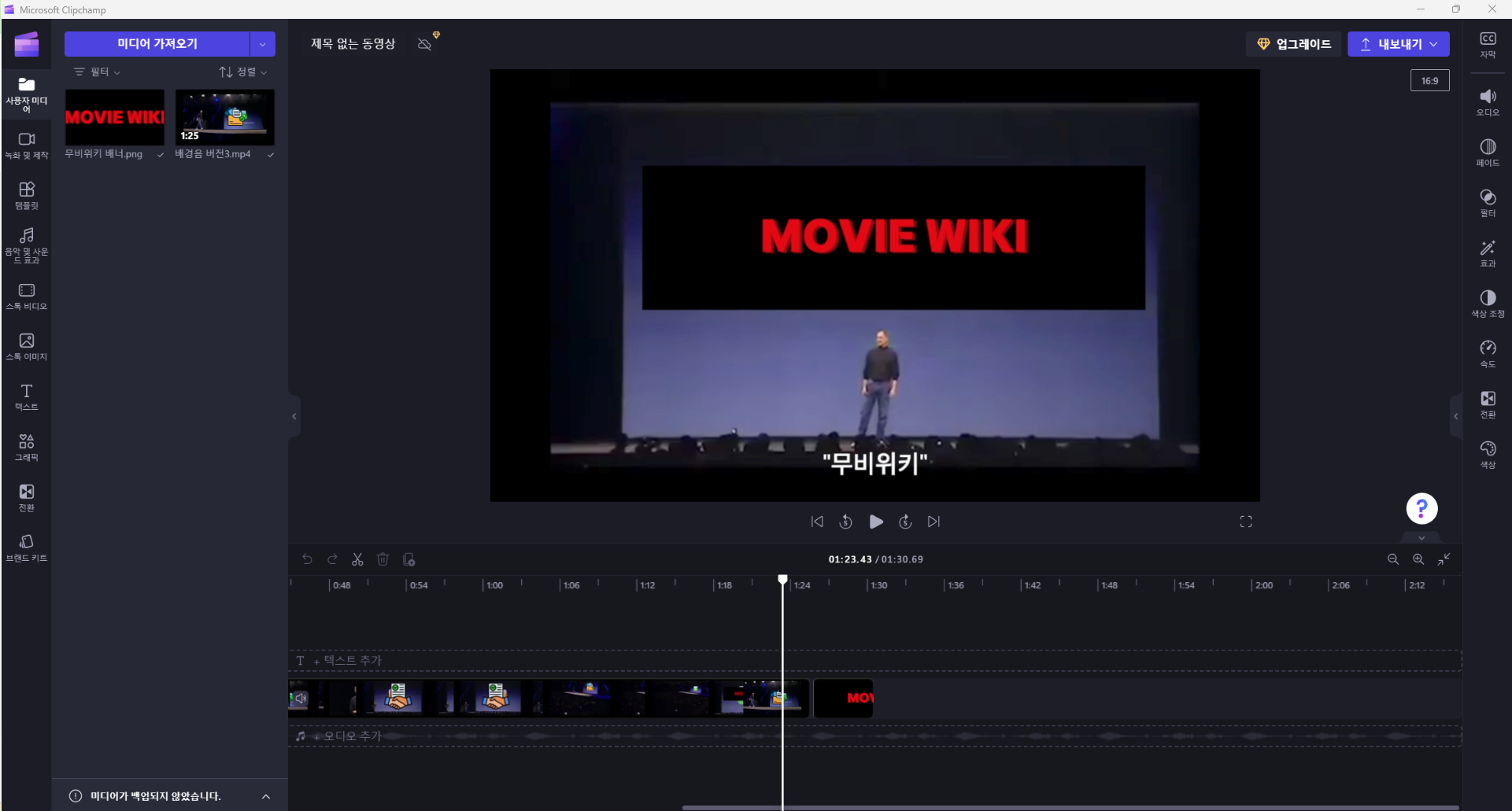Expand the right property panel
Image resolution: width=1512 pixels, height=811 pixels.
tap(1456, 416)
